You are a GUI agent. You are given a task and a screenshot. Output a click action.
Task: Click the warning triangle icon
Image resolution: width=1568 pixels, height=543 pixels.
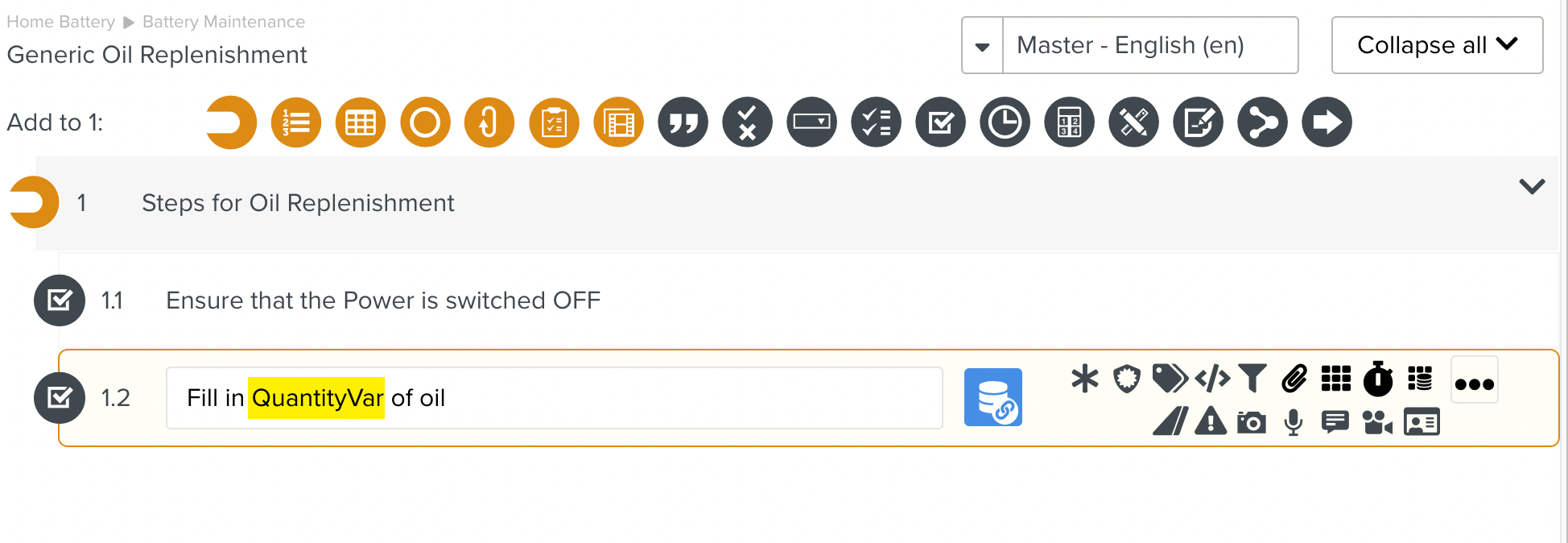click(x=1211, y=421)
